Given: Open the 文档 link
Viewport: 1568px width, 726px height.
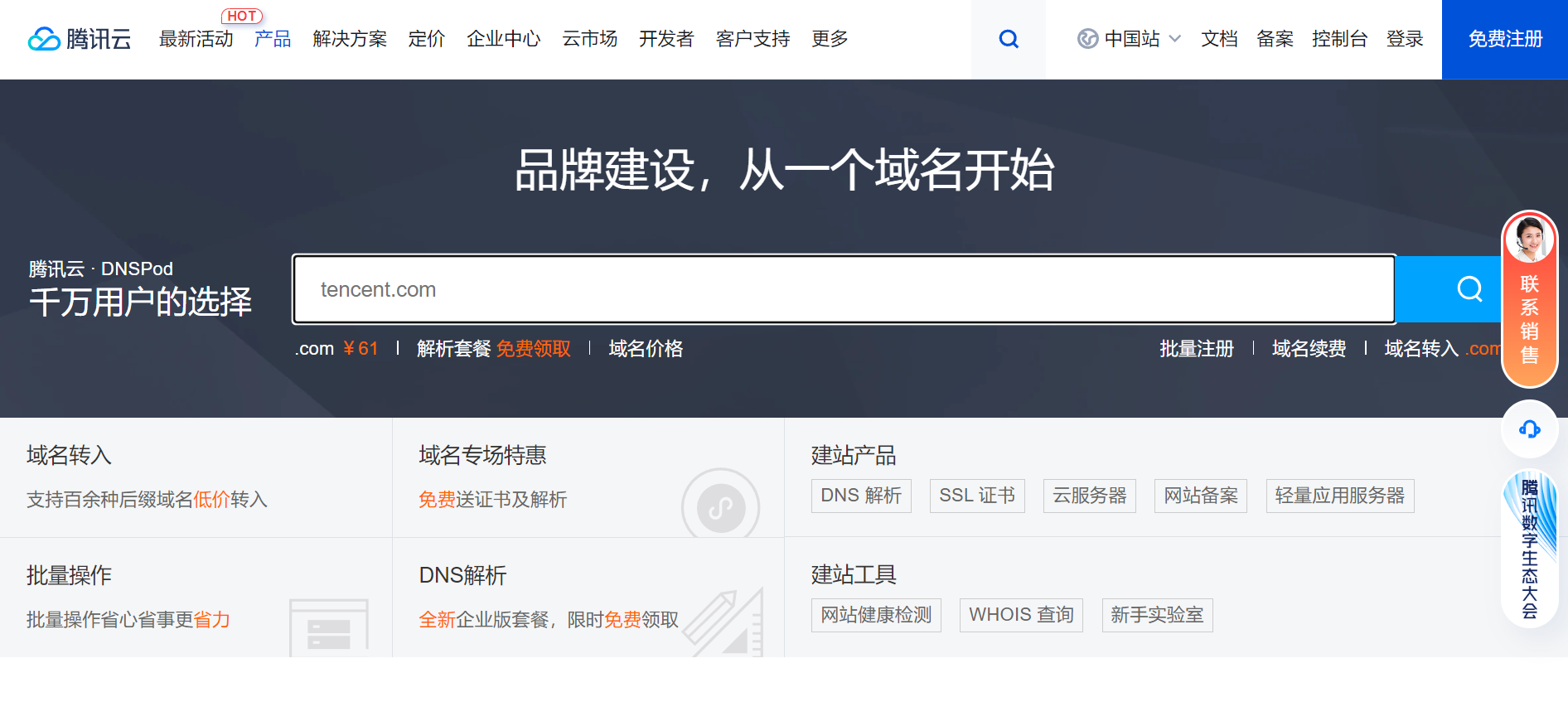Looking at the screenshot, I should [1219, 39].
